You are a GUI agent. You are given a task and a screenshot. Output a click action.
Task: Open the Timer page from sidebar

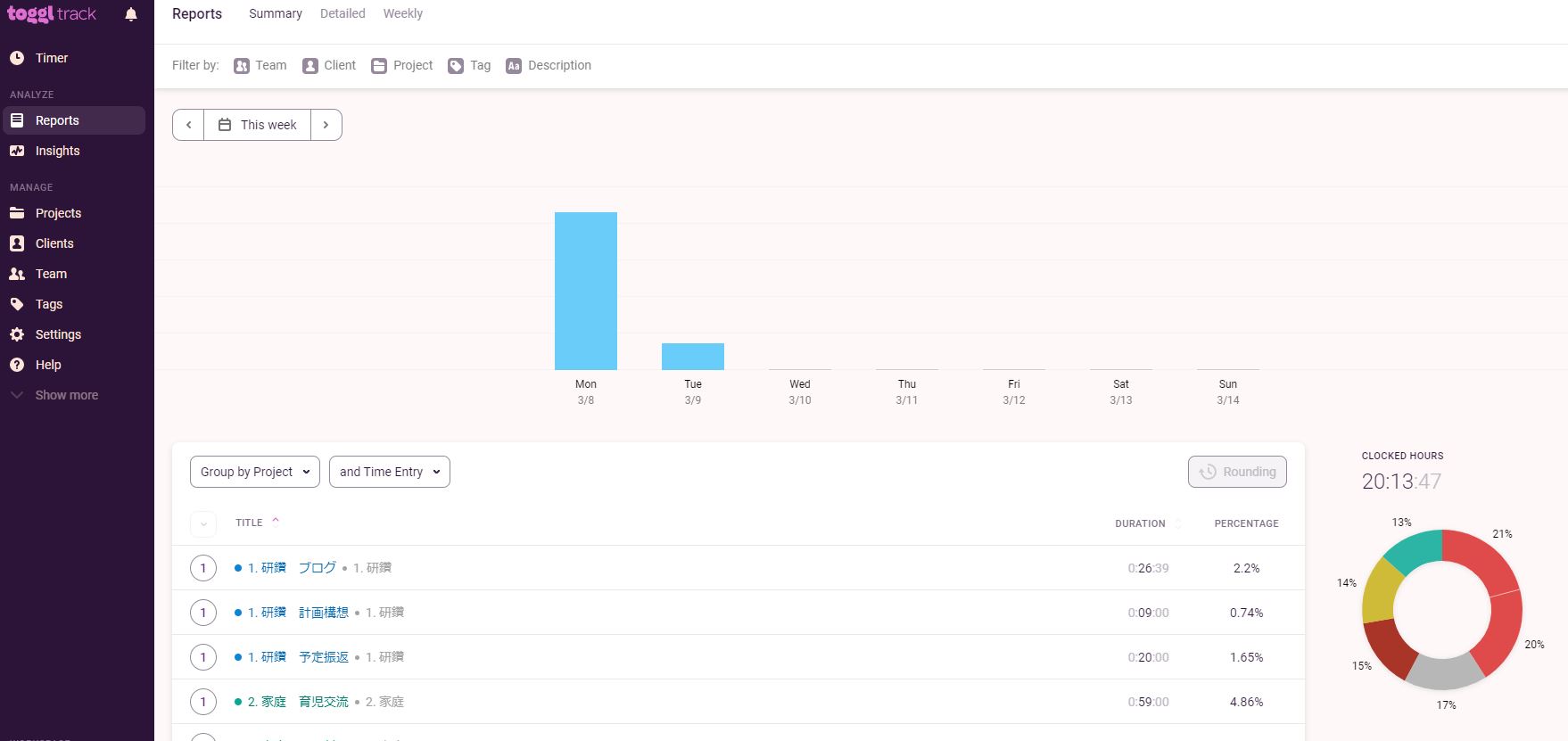51,58
